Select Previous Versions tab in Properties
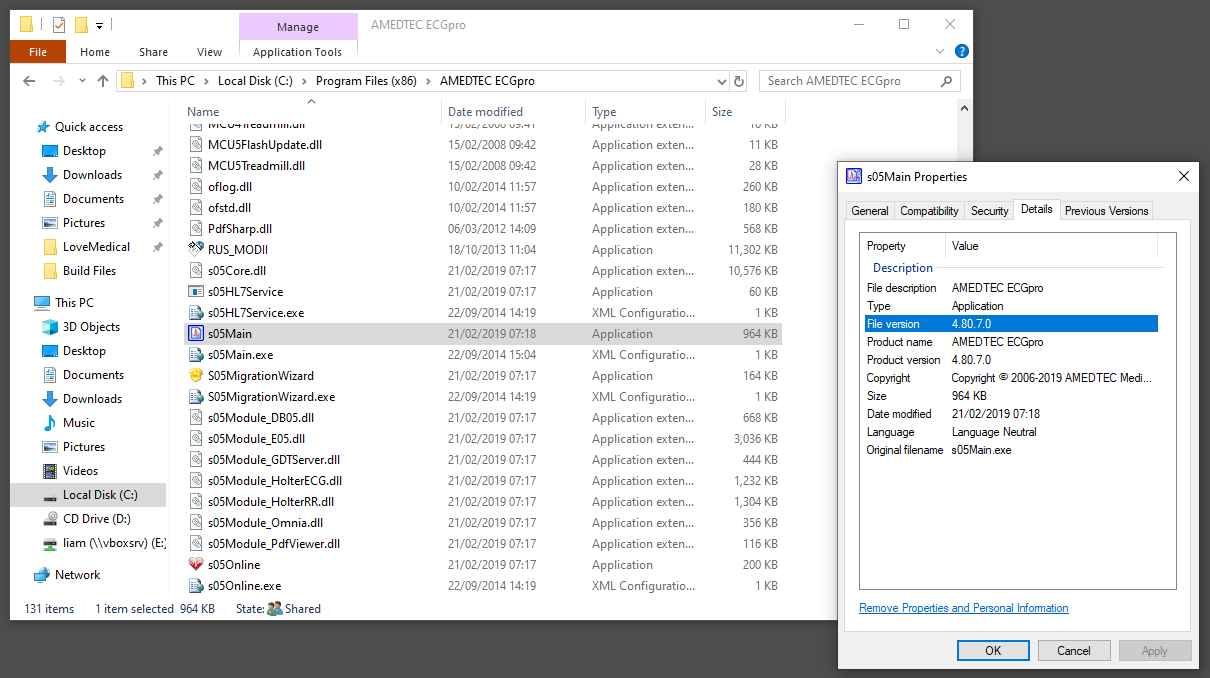1210x678 pixels. (1106, 211)
